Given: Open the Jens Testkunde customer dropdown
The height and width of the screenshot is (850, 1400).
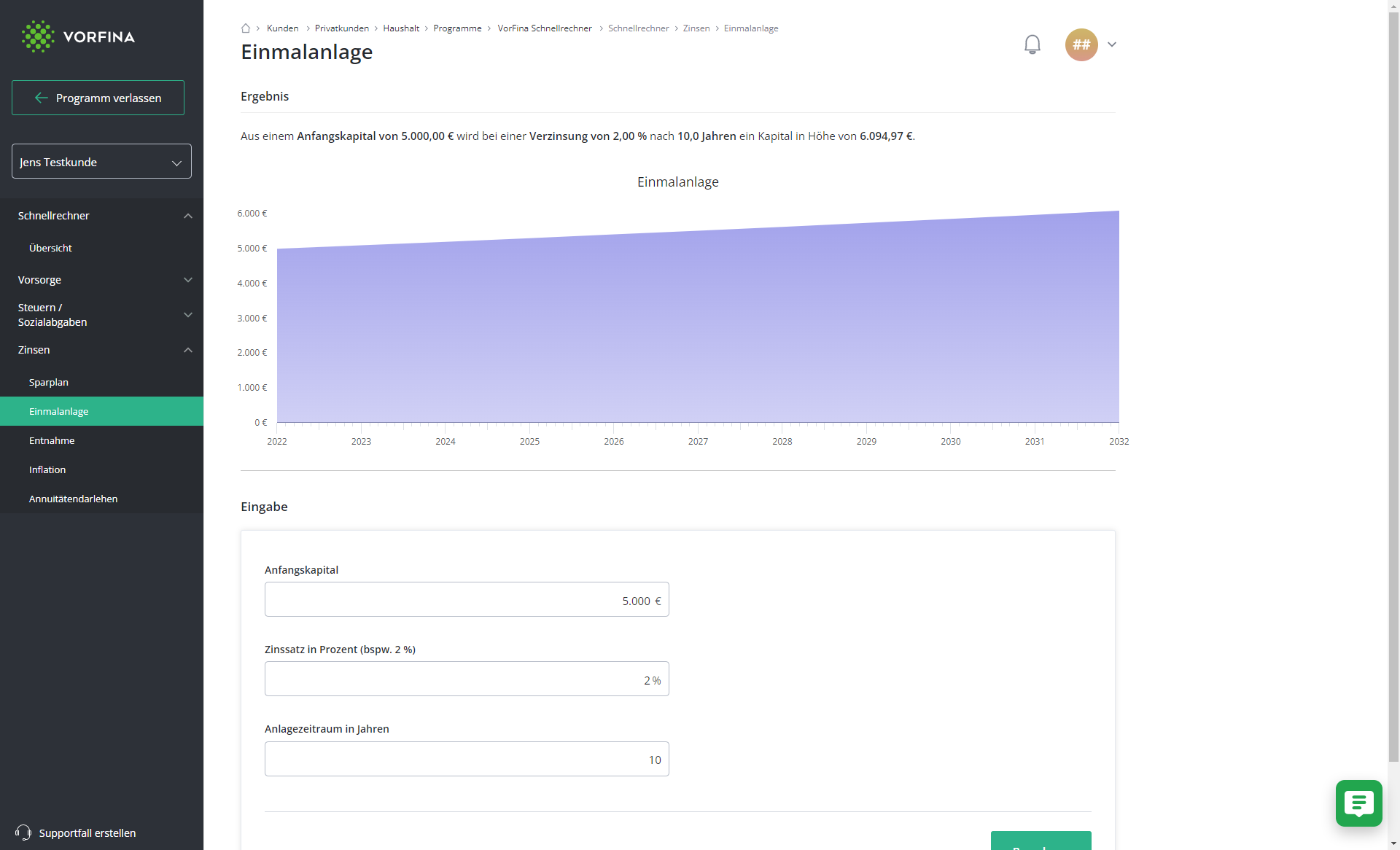Looking at the screenshot, I should tap(101, 161).
